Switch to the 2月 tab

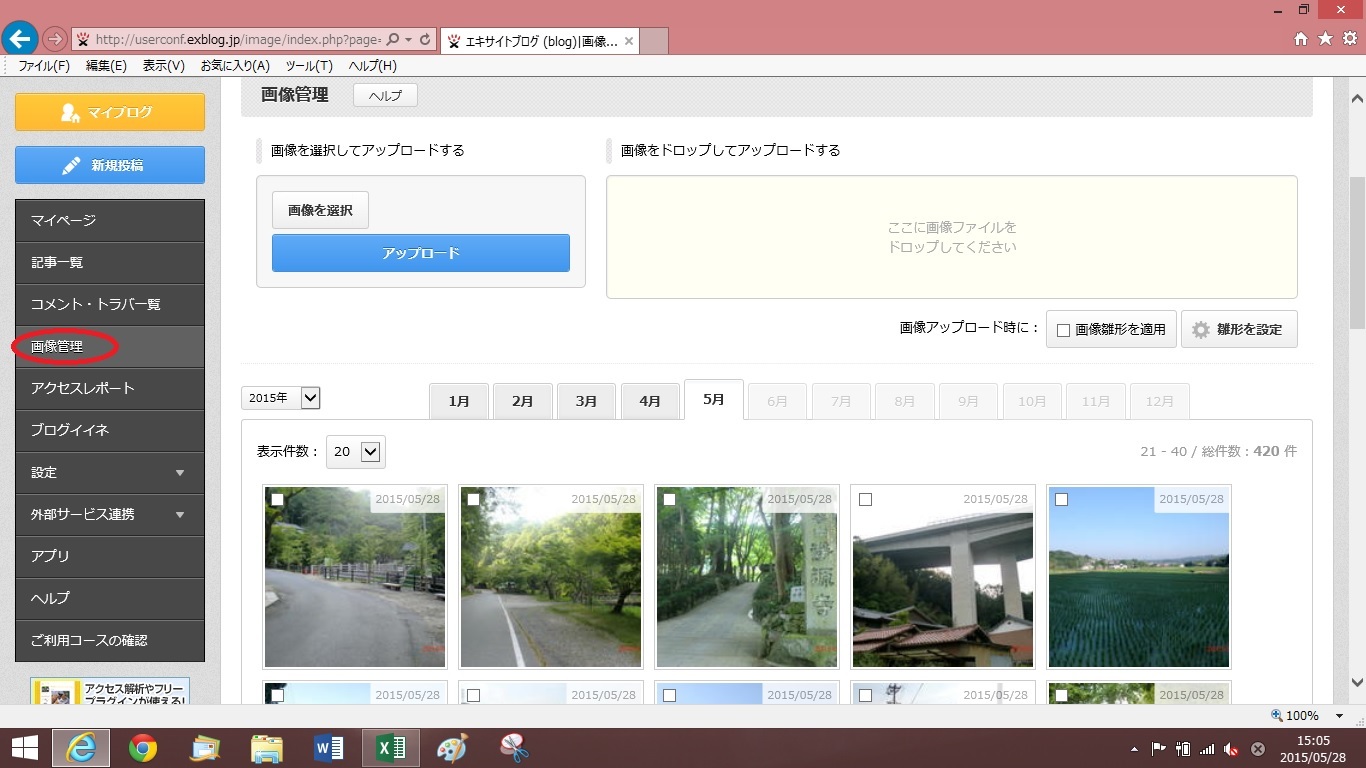pyautogui.click(x=523, y=401)
